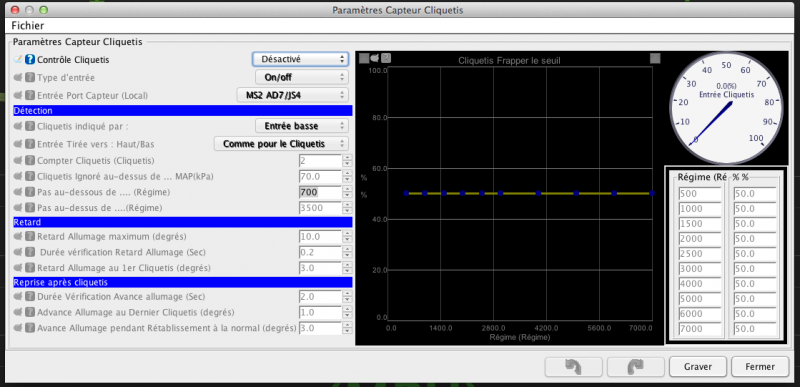Click the Graver button
The image size is (800, 387).
tap(698, 367)
